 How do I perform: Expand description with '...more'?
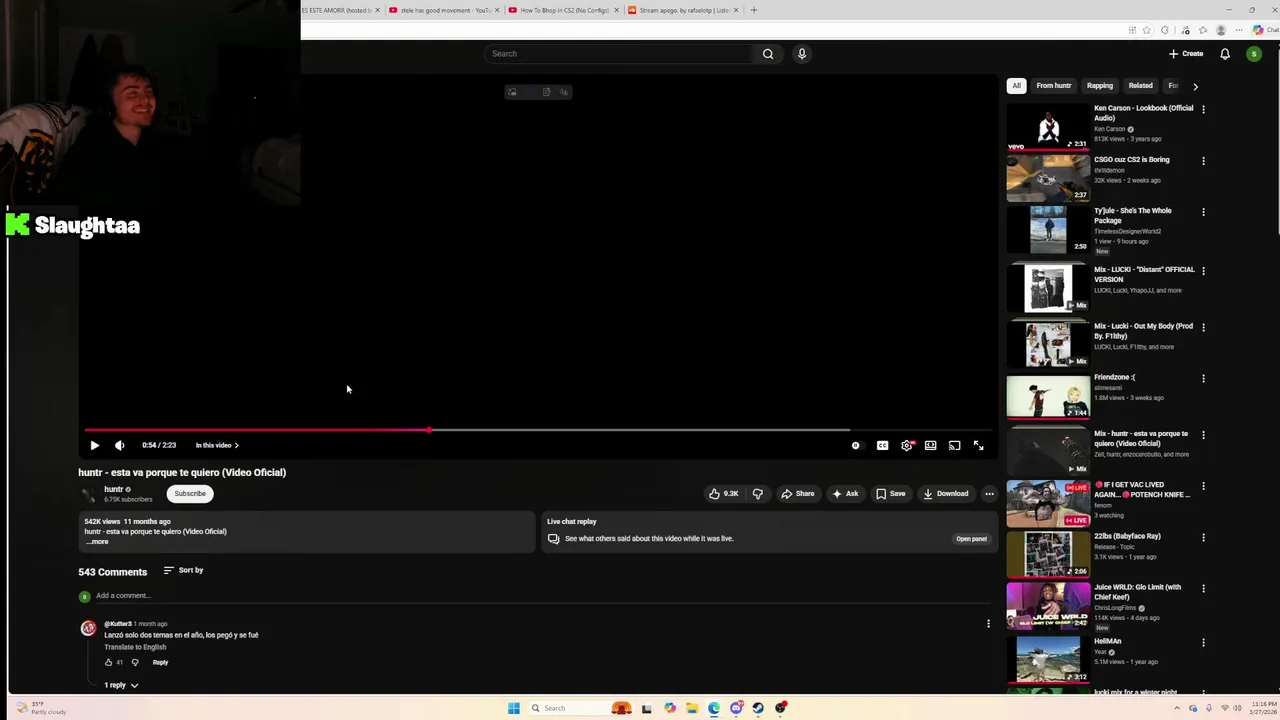pos(97,541)
